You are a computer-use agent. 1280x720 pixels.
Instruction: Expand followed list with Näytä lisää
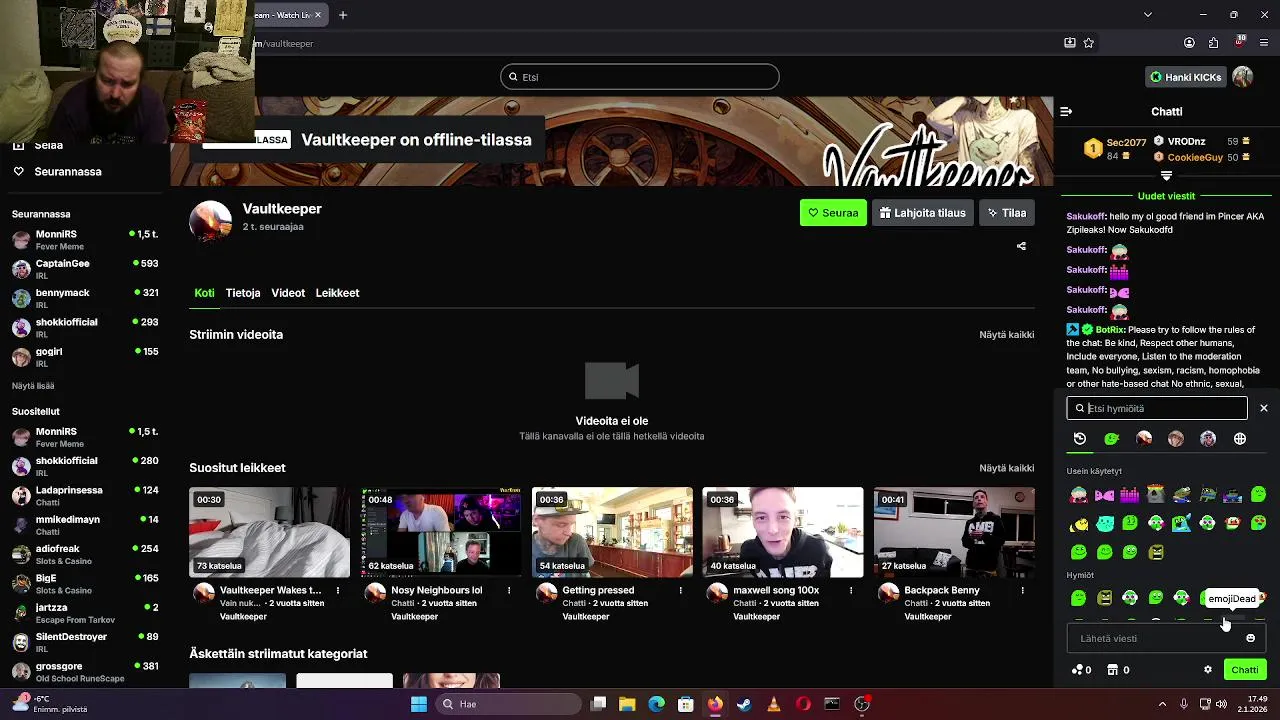click(x=33, y=386)
